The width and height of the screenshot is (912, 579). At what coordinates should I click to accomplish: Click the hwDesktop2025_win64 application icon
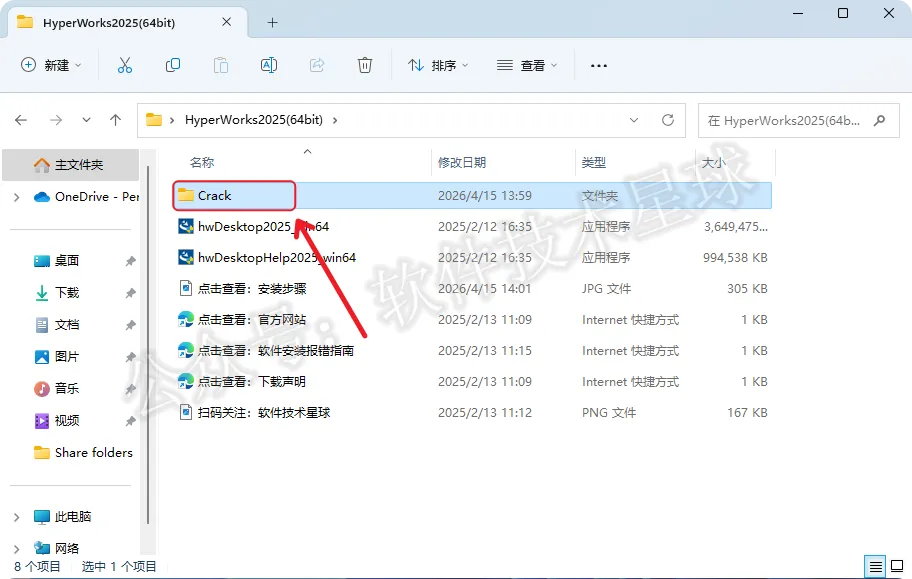(x=186, y=226)
